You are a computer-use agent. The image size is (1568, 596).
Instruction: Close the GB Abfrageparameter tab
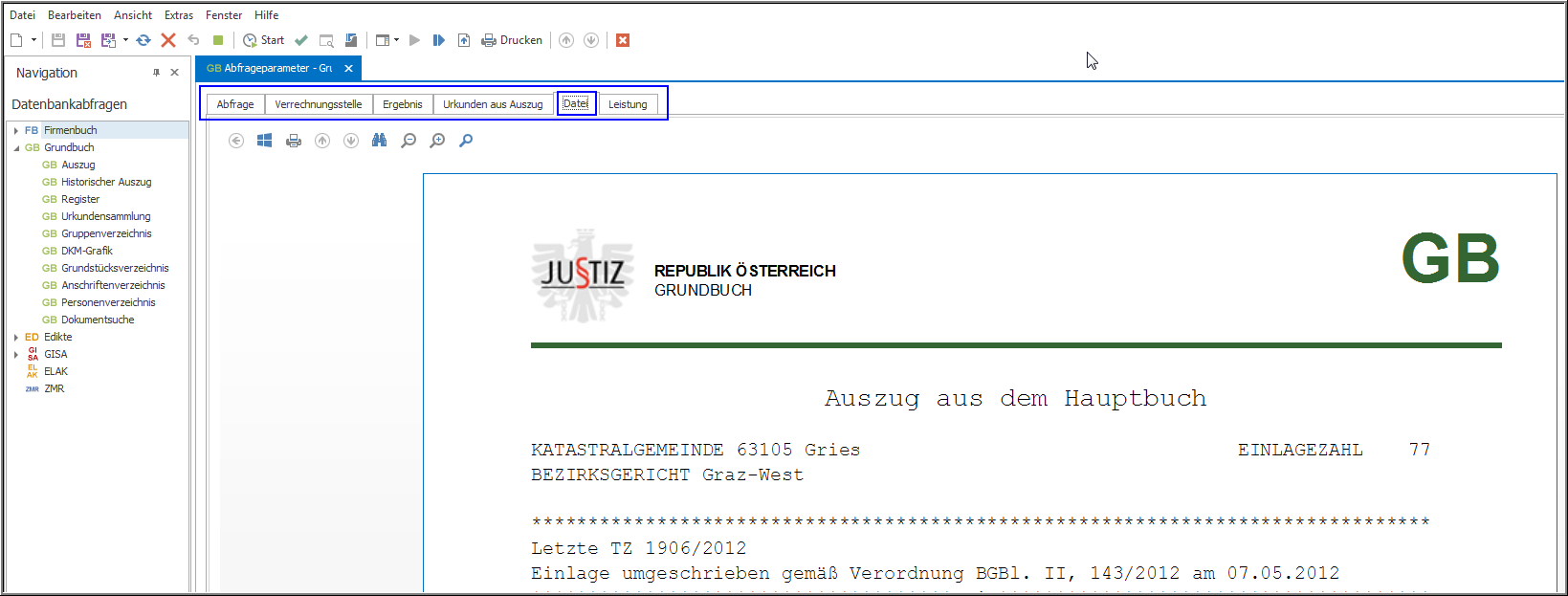pyautogui.click(x=348, y=68)
